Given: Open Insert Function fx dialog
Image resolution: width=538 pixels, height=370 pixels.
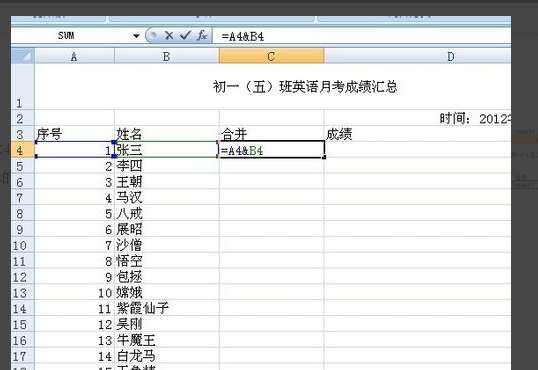Looking at the screenshot, I should pos(202,35).
